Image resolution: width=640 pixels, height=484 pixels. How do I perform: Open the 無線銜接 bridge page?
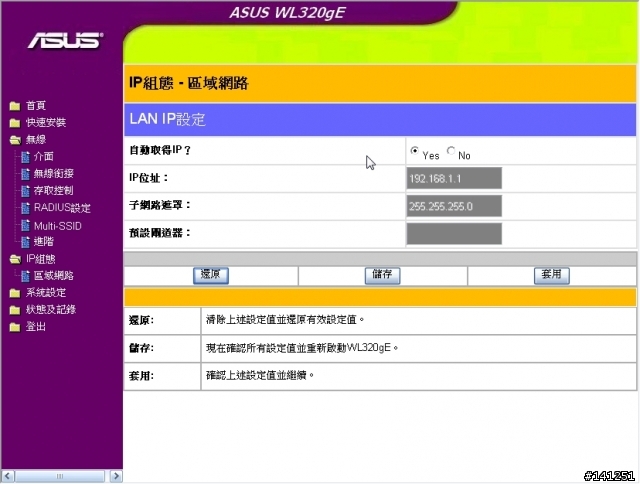point(53,173)
